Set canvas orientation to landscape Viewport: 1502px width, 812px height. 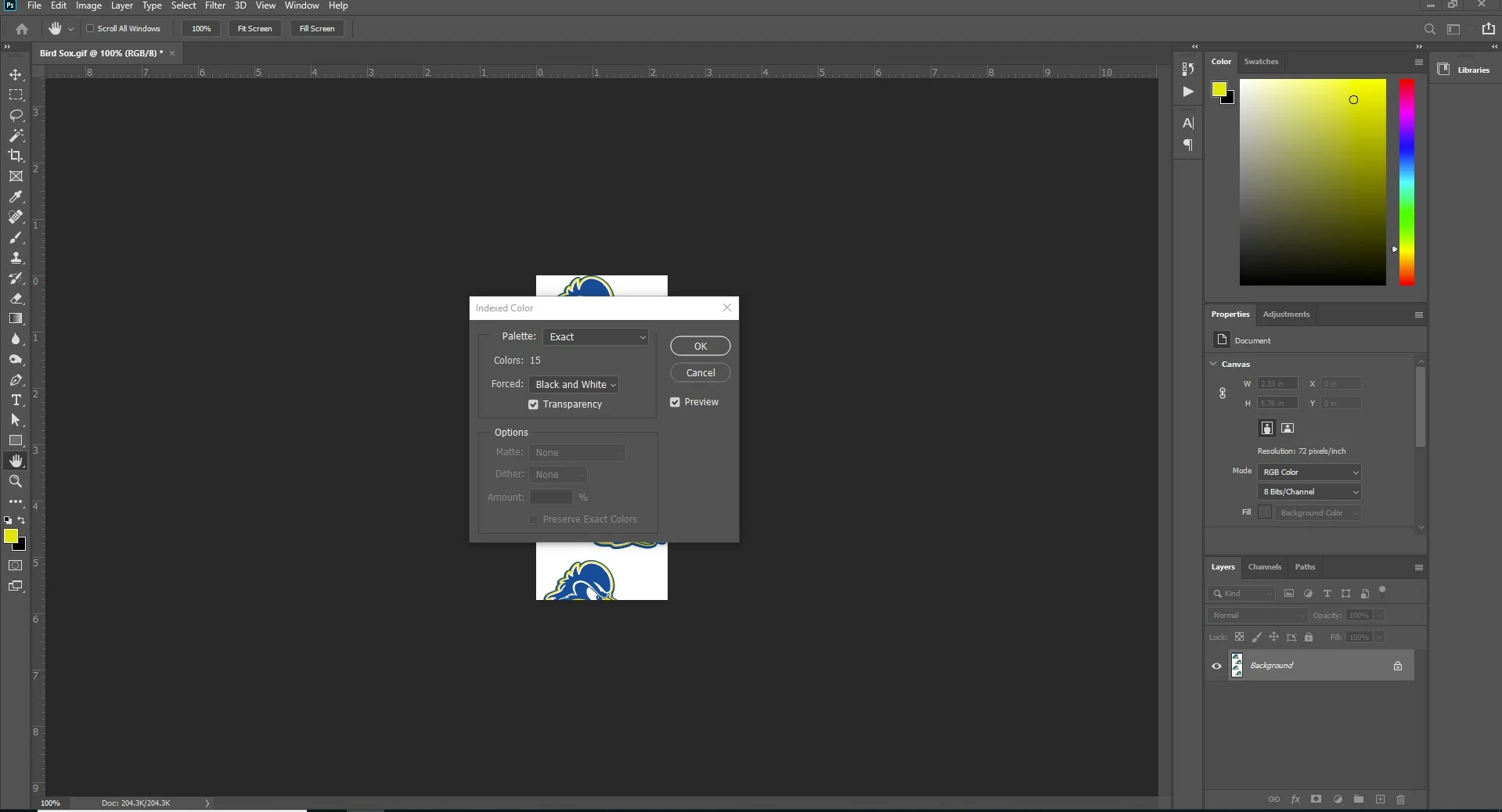click(1288, 428)
